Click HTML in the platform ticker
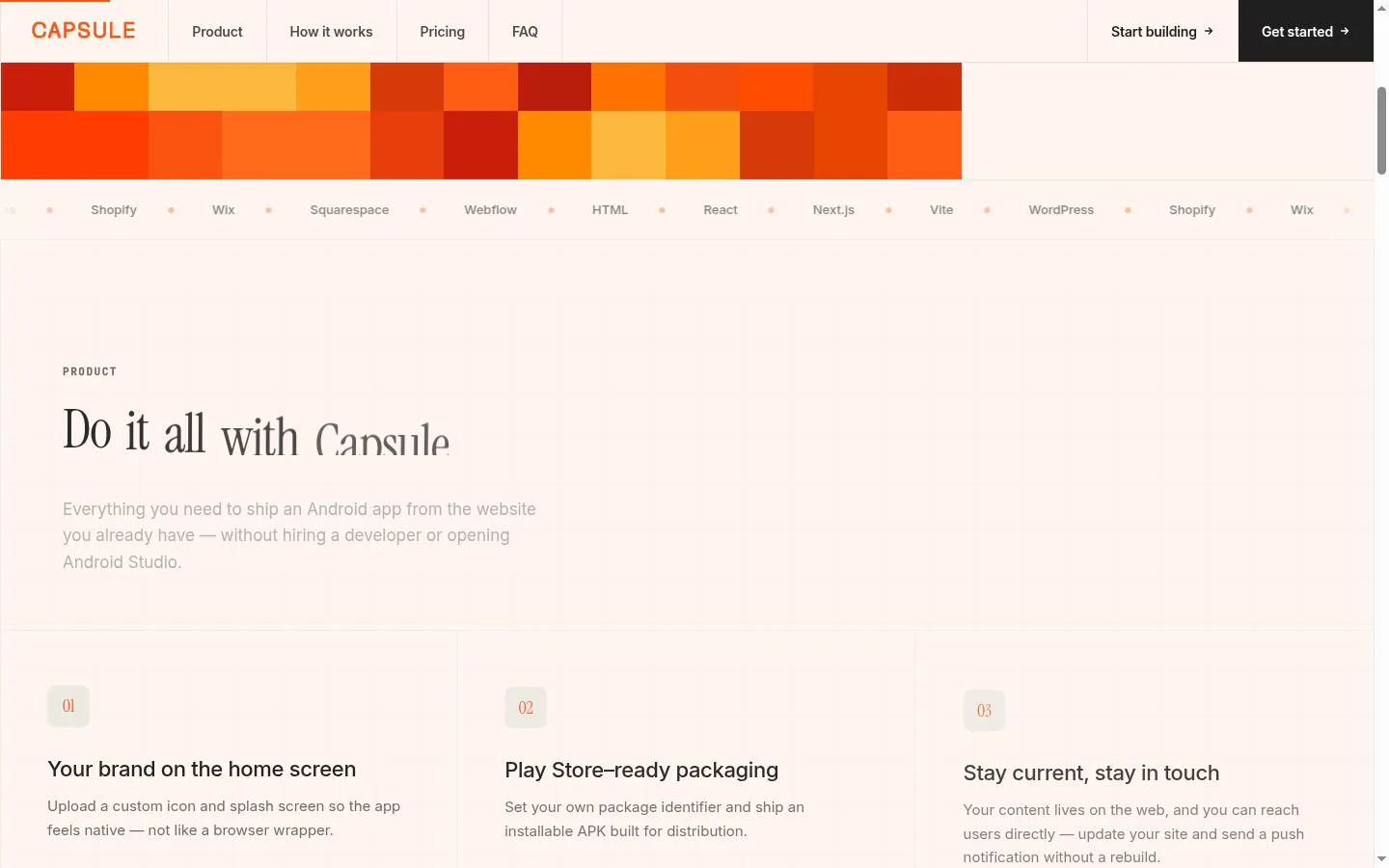 [610, 210]
